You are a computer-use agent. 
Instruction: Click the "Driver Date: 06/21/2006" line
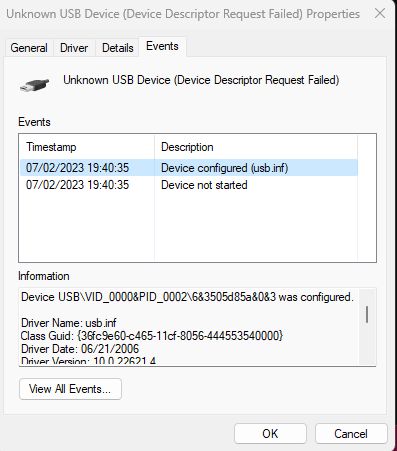80,349
